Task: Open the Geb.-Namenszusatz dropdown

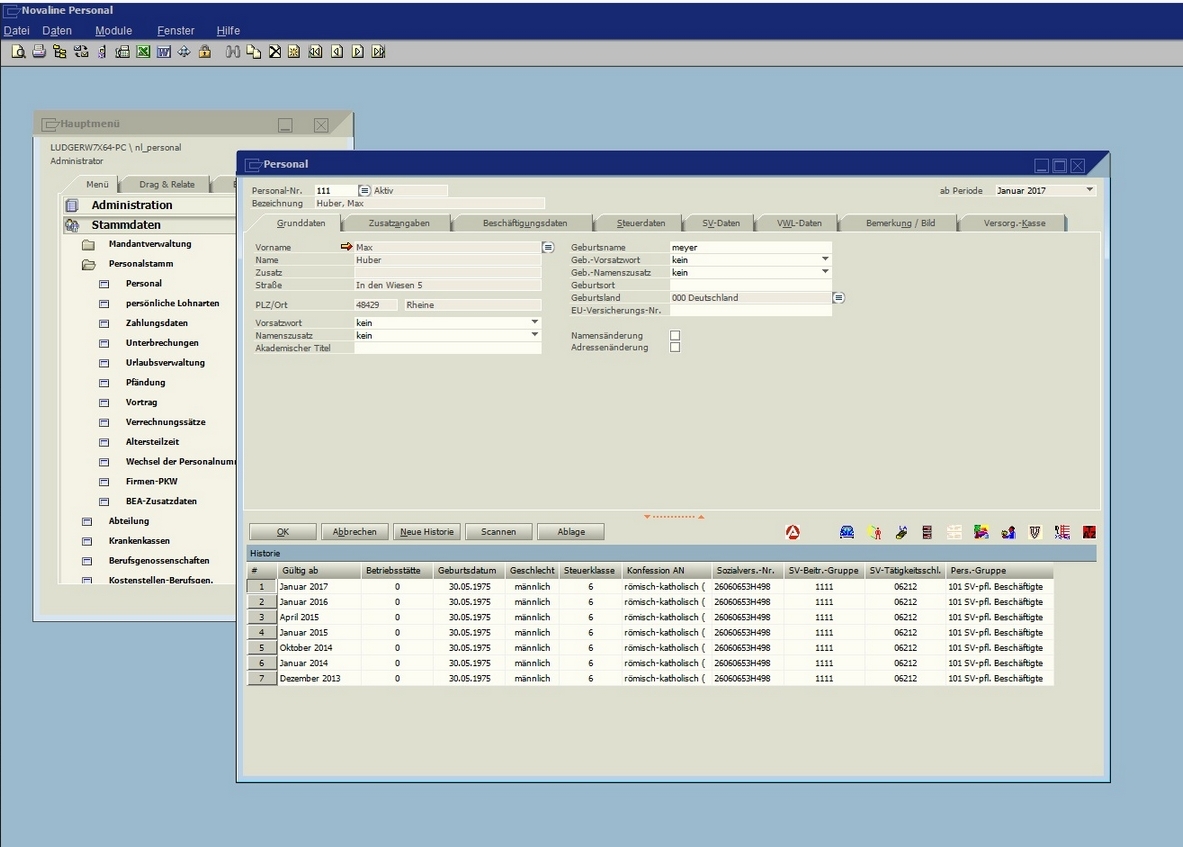Action: click(825, 272)
